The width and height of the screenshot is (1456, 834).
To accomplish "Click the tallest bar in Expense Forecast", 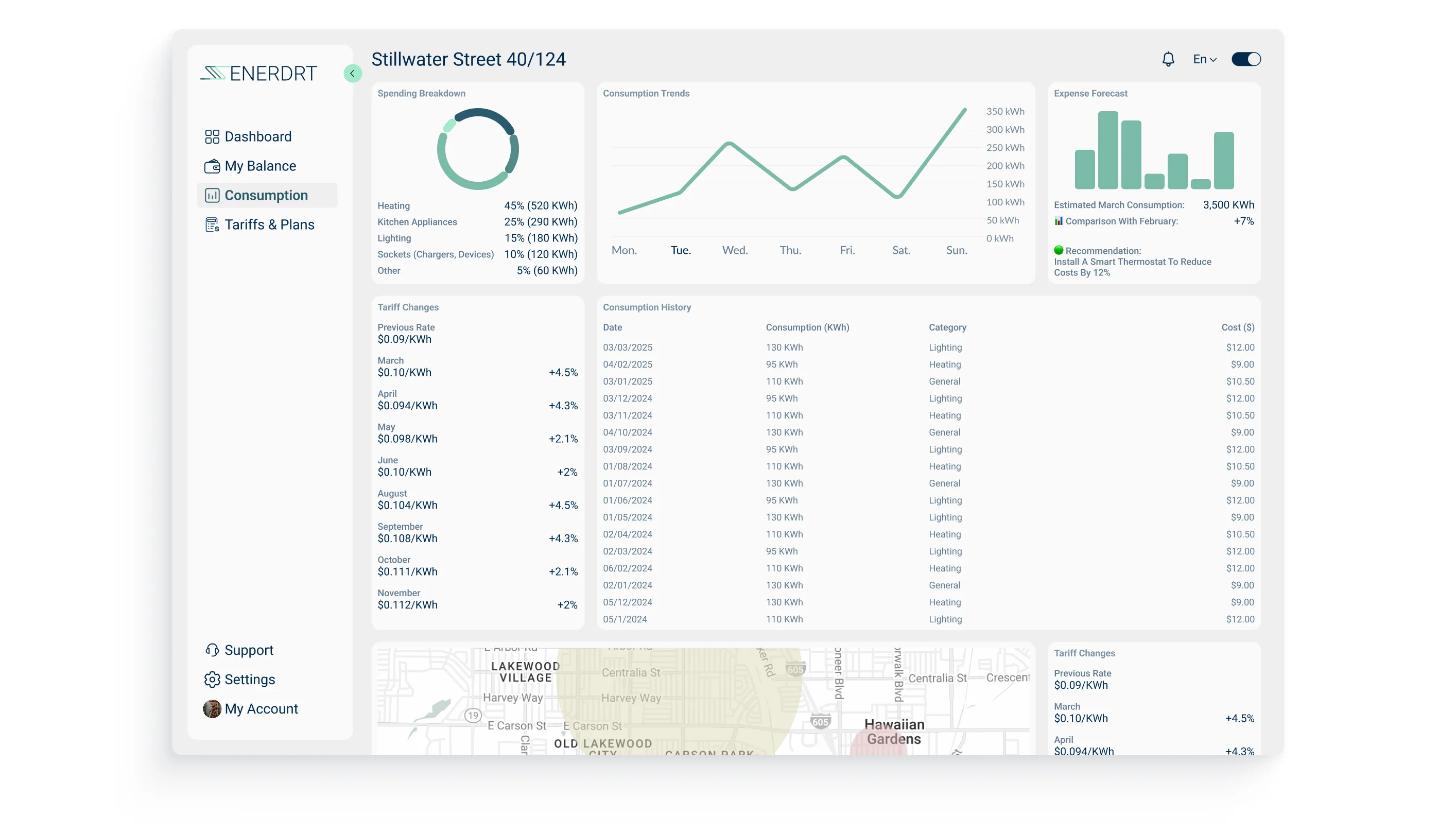I will pos(1108,150).
